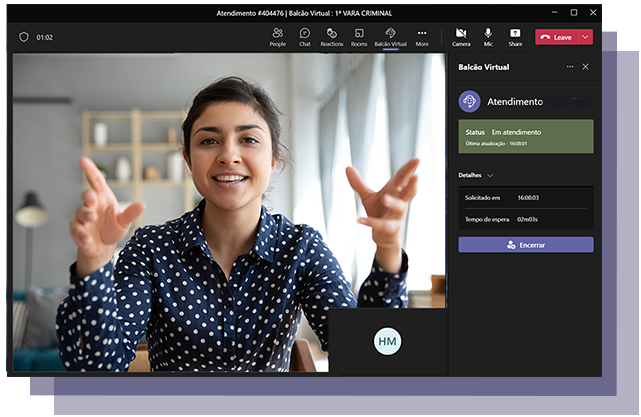This screenshot has width=641, height=417.
Task: Collapse the Detalhes section
Action: point(490,175)
